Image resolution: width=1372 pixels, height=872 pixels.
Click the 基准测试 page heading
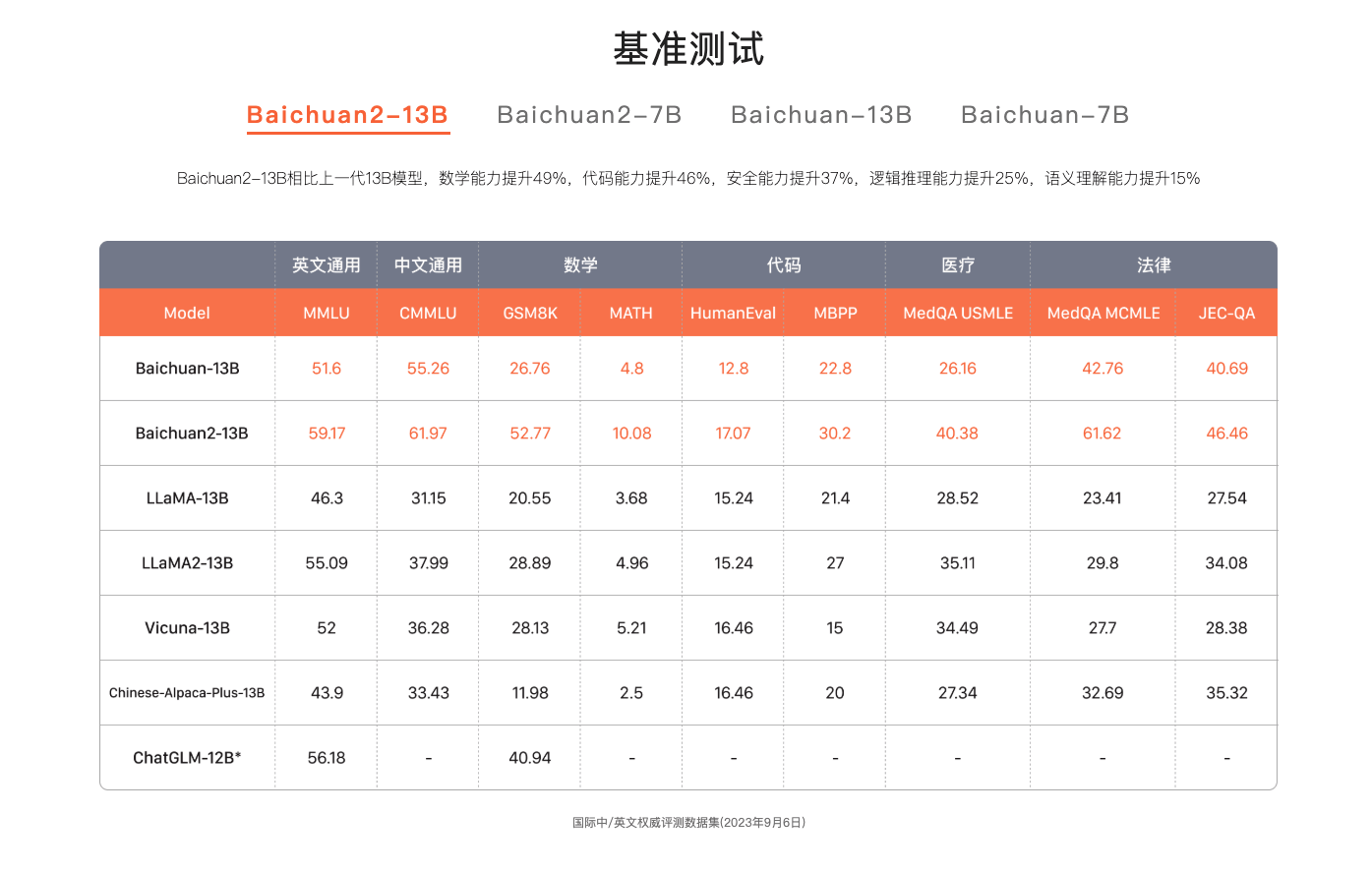(688, 48)
